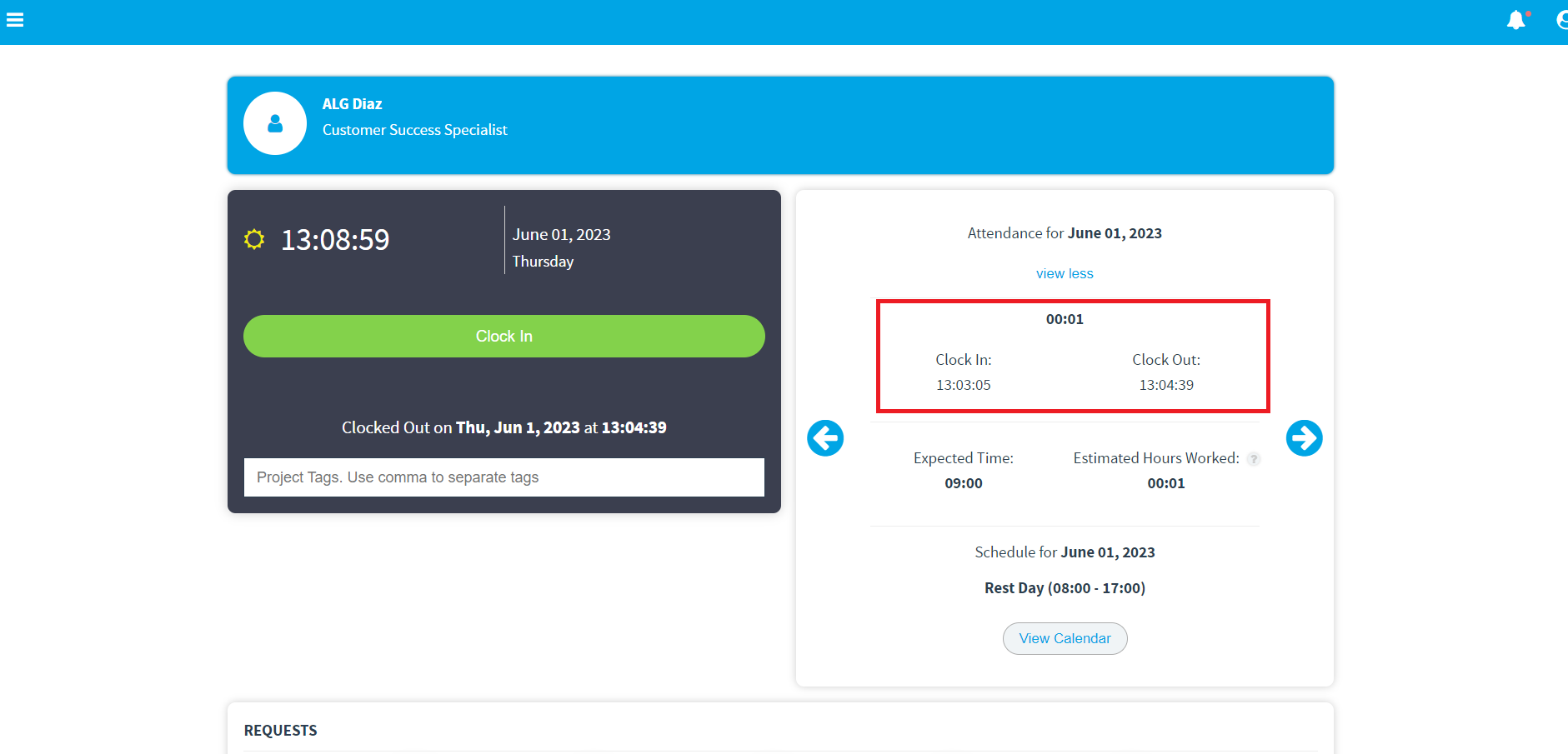
Task: Click the Clock Out time 13:04:39 in attendance
Action: click(x=1166, y=385)
